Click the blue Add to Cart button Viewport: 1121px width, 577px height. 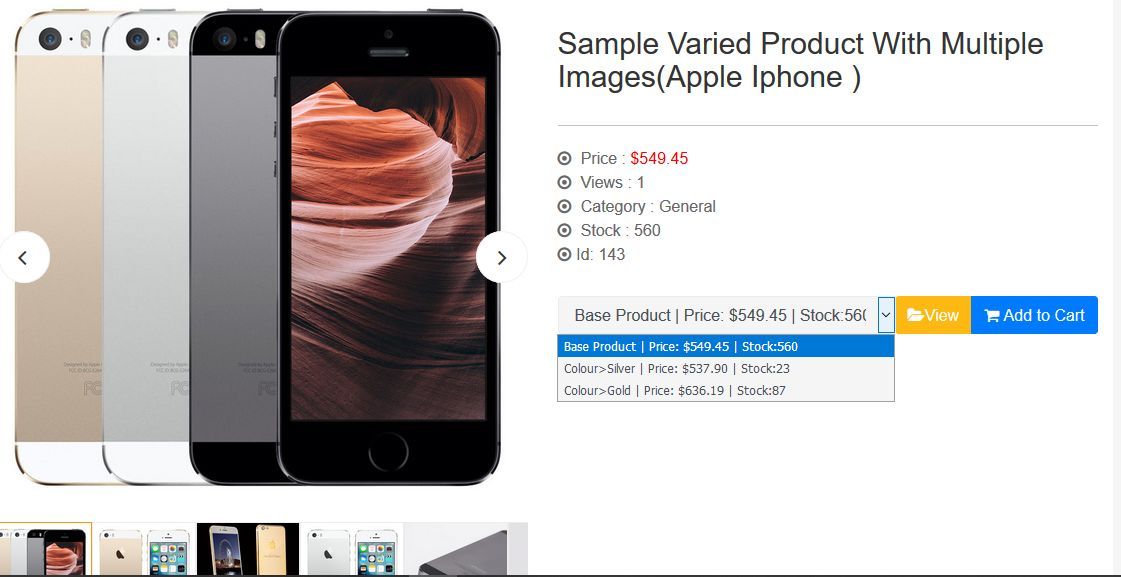pyautogui.click(x=1034, y=315)
